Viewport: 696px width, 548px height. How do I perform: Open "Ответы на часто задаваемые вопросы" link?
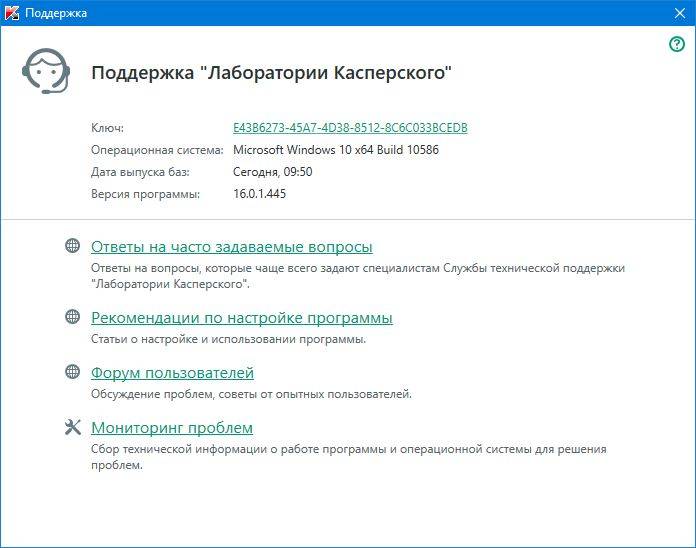pos(232,247)
